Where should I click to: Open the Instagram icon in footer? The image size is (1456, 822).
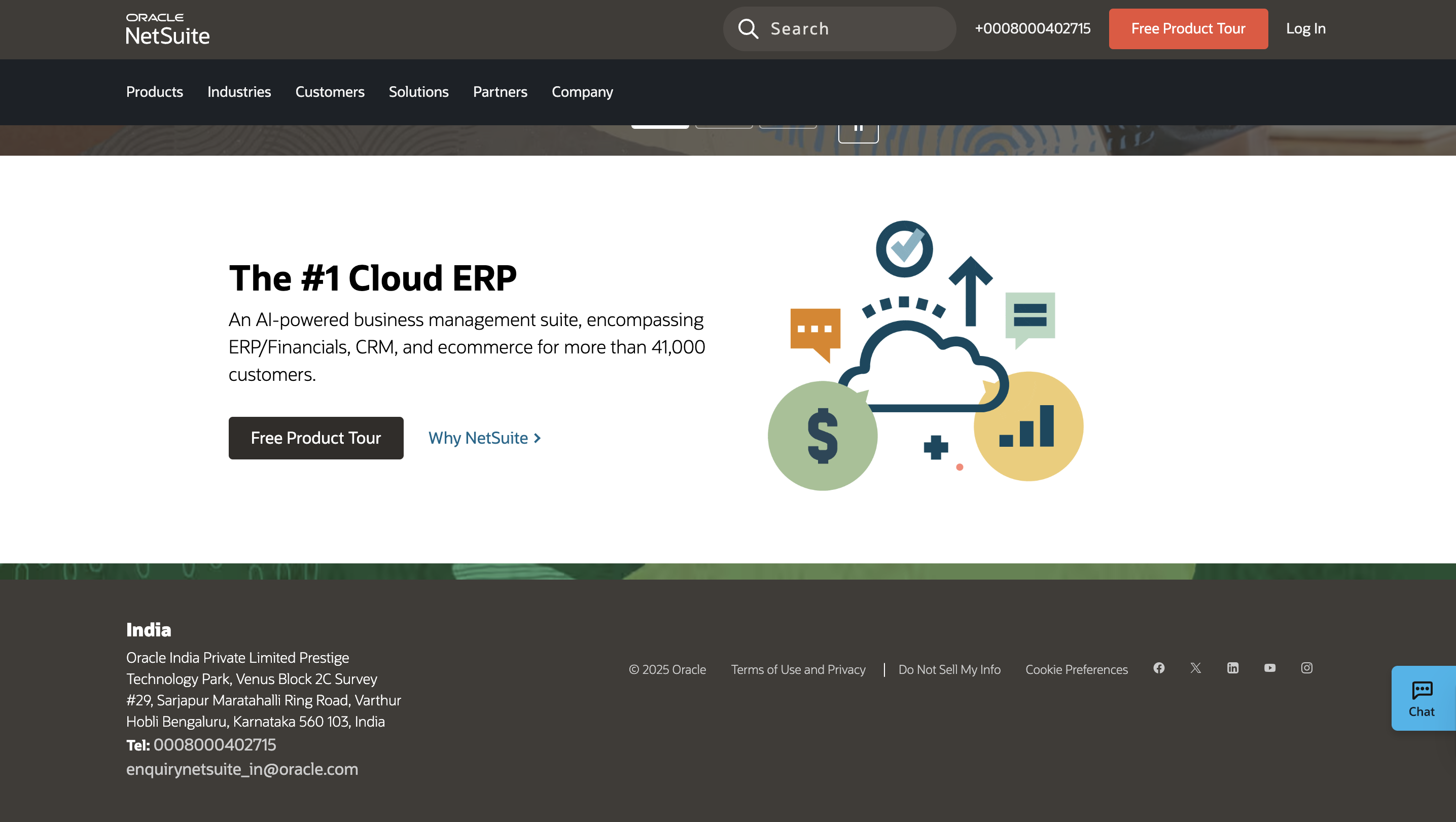[x=1306, y=668]
